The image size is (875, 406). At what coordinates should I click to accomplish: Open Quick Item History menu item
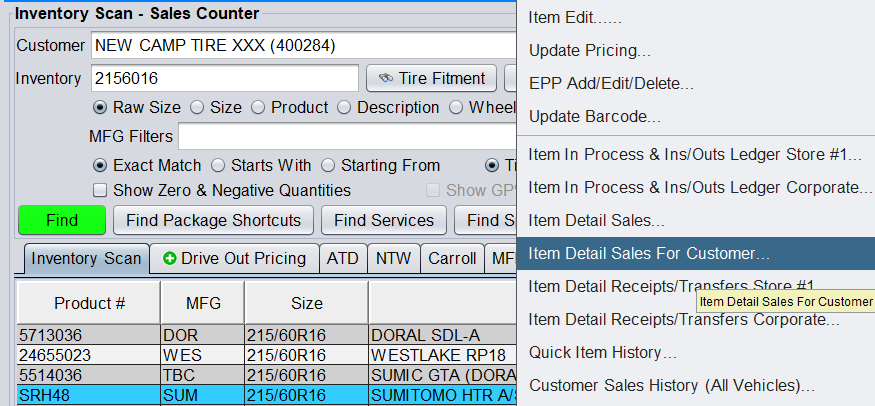(x=602, y=352)
